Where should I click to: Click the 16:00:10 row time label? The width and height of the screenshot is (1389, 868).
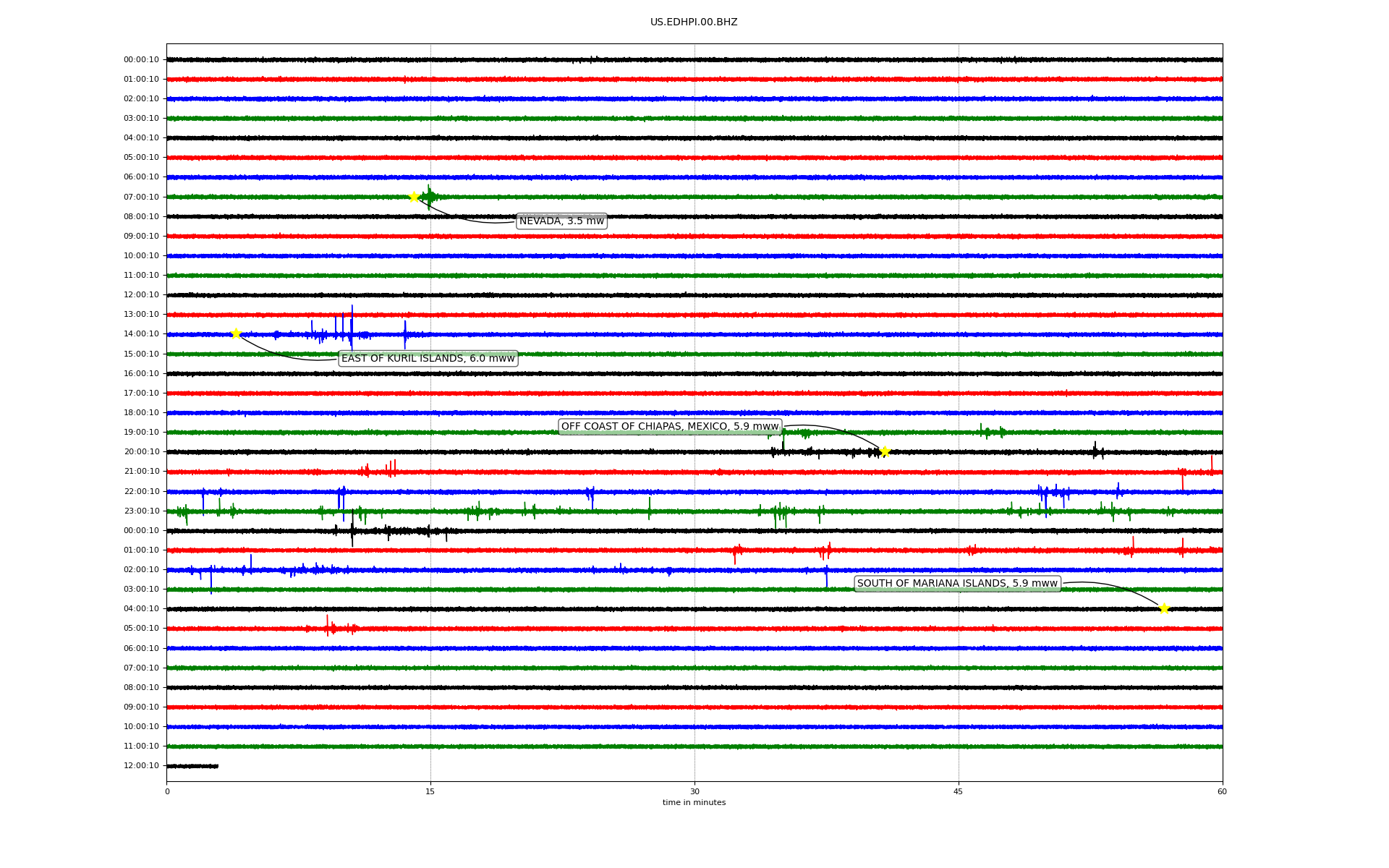click(141, 374)
